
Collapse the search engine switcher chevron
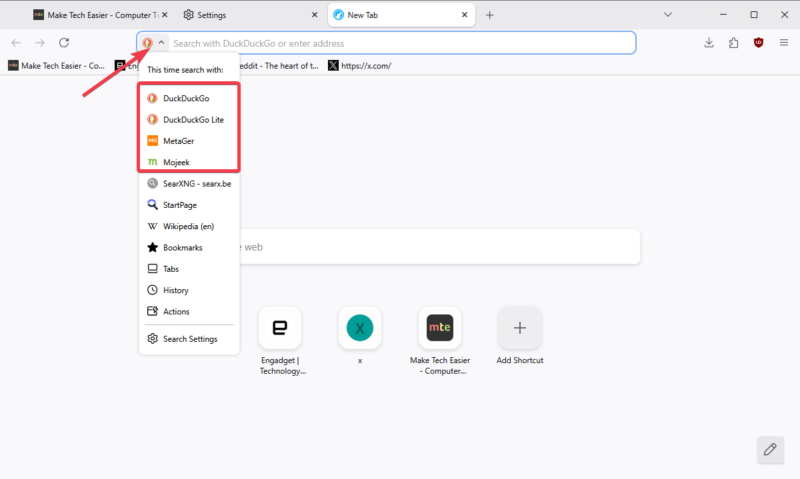[161, 43]
